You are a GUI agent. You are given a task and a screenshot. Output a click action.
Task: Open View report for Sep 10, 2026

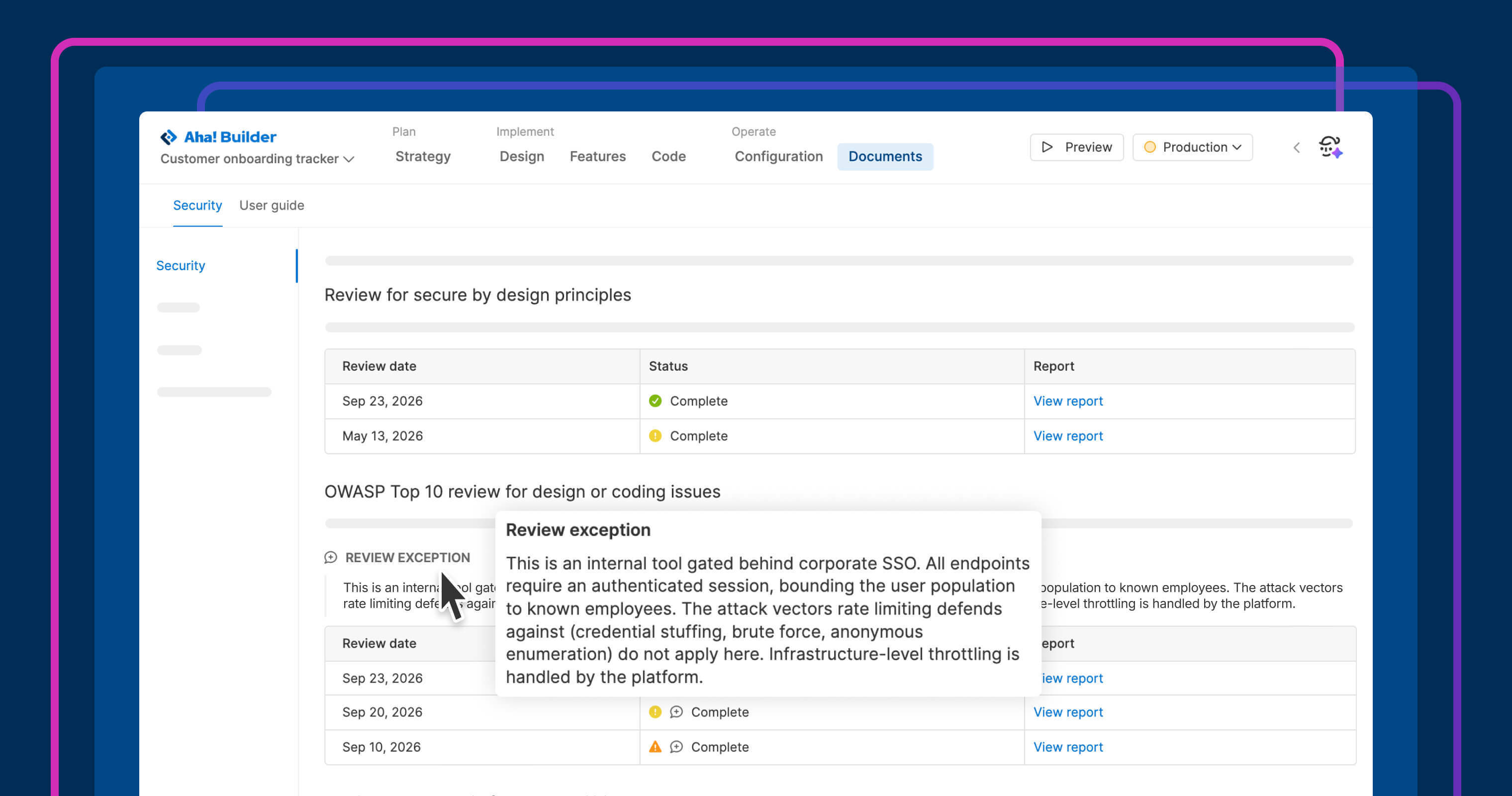pos(1068,747)
